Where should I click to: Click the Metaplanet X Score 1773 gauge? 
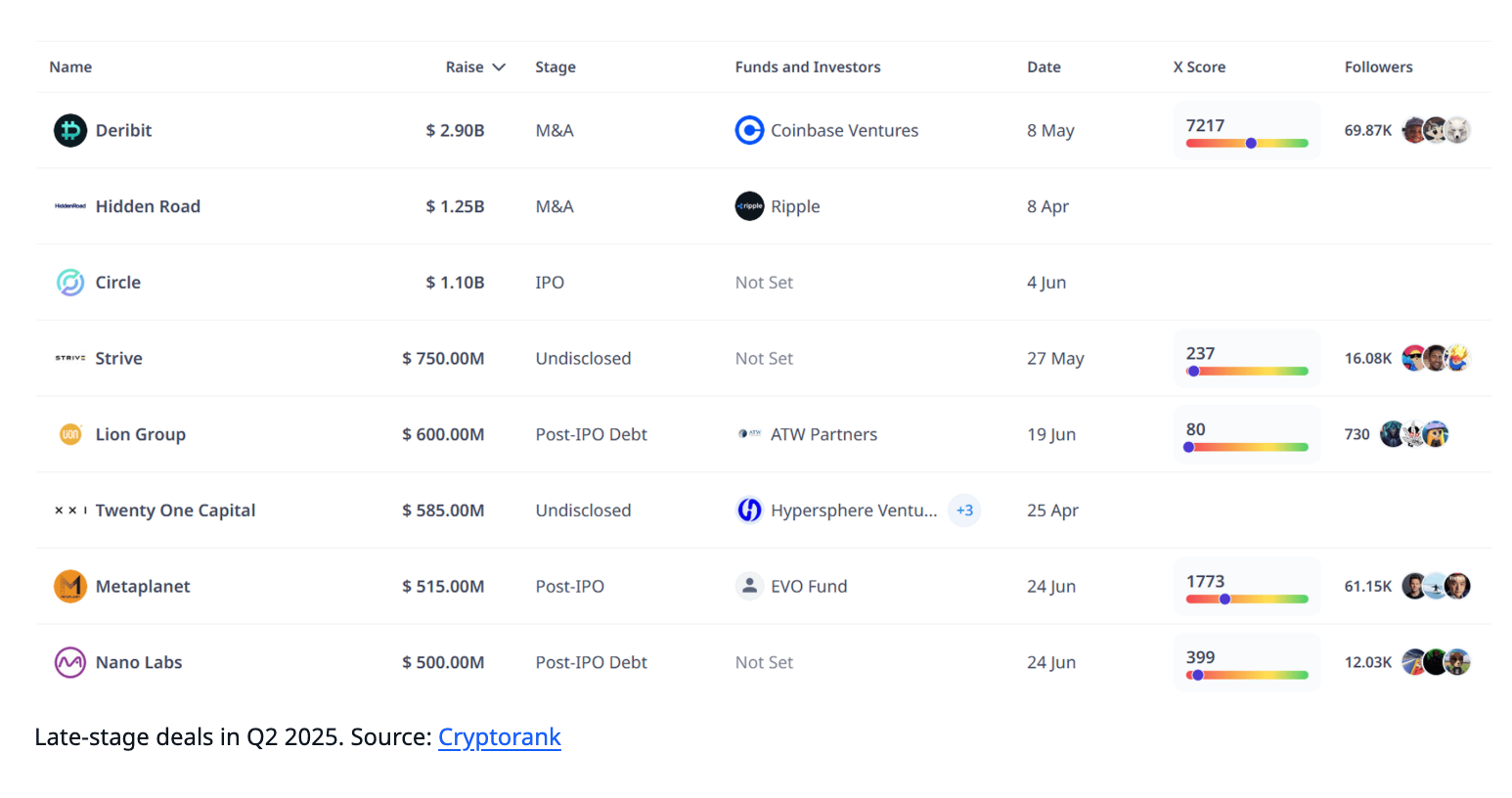pyautogui.click(x=1247, y=587)
